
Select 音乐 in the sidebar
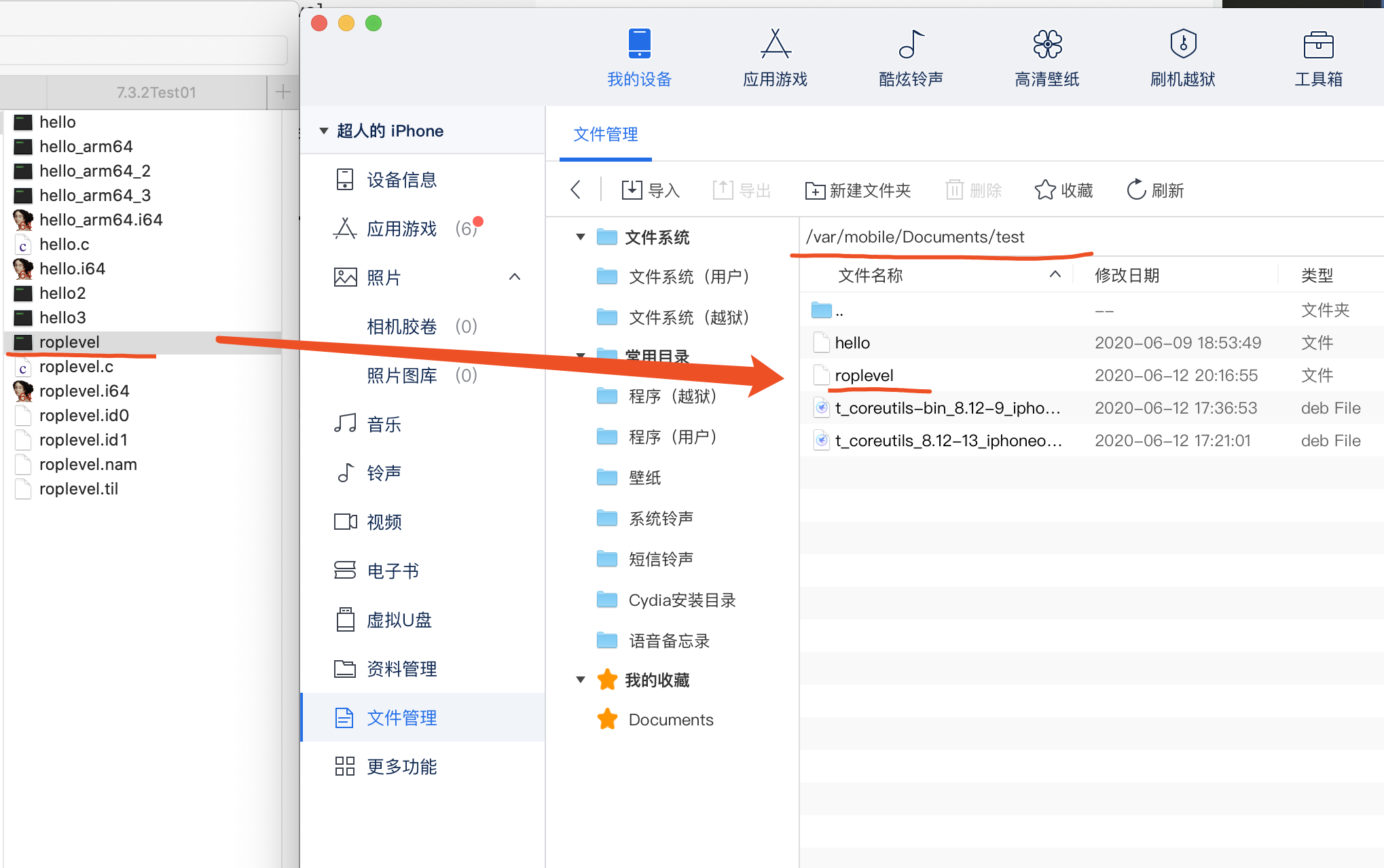[x=422, y=424]
